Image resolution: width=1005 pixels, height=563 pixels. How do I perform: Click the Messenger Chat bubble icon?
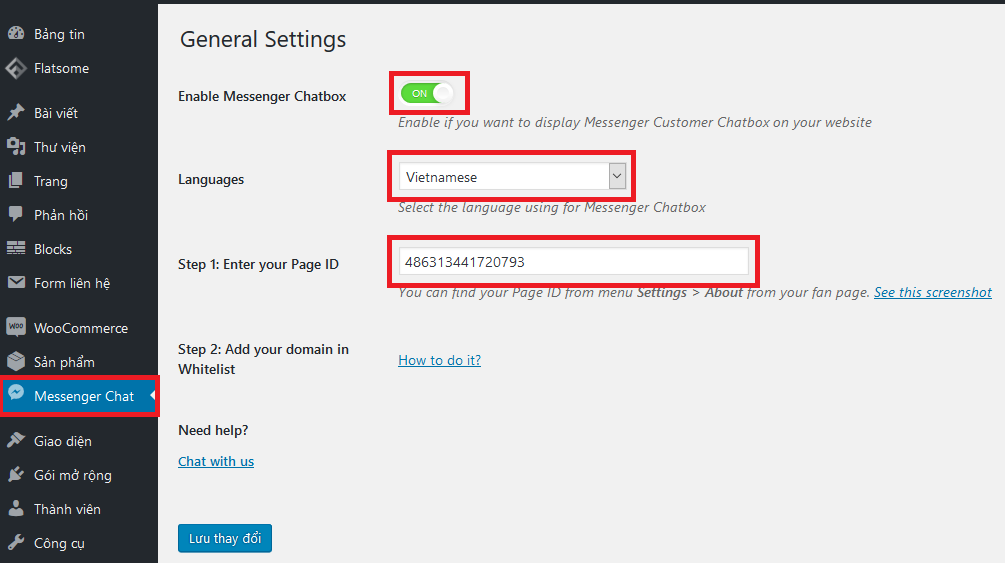coord(16,392)
